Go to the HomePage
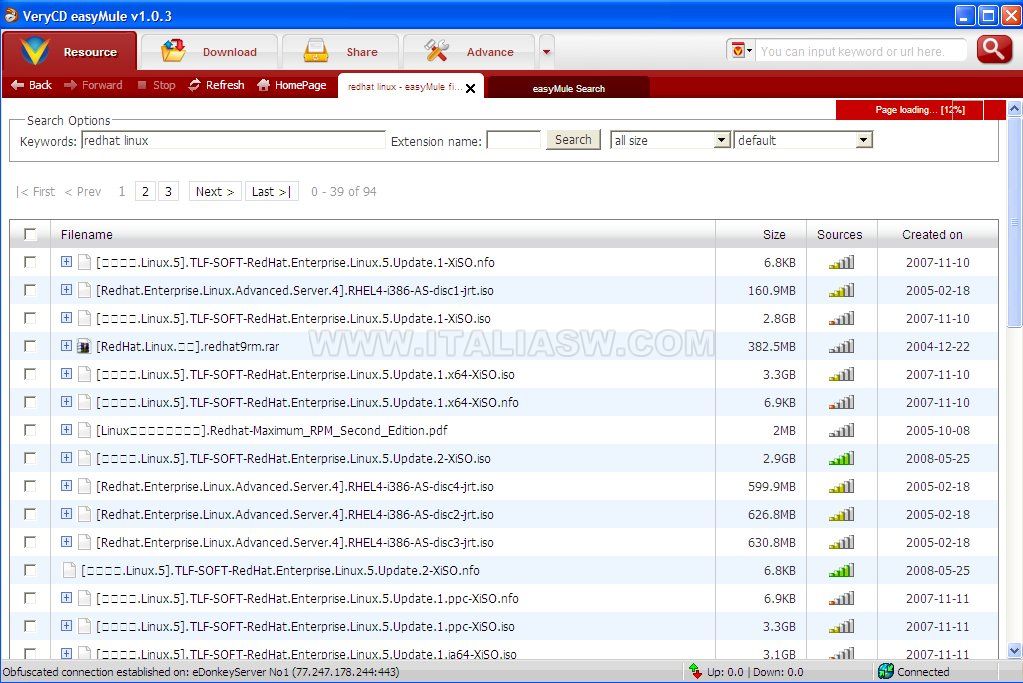The image size is (1023, 683). click(292, 85)
